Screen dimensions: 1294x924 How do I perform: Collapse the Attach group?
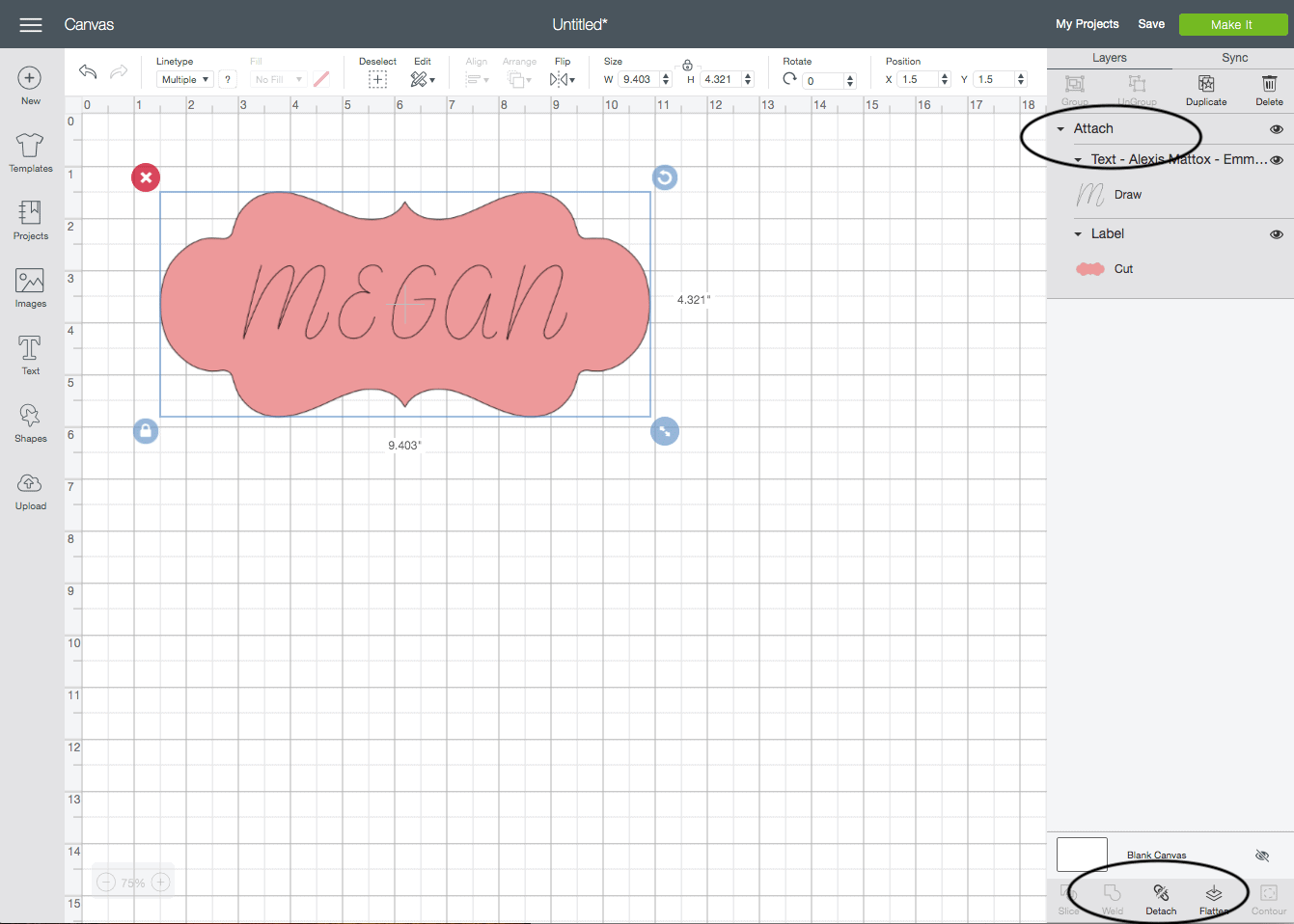pos(1060,129)
